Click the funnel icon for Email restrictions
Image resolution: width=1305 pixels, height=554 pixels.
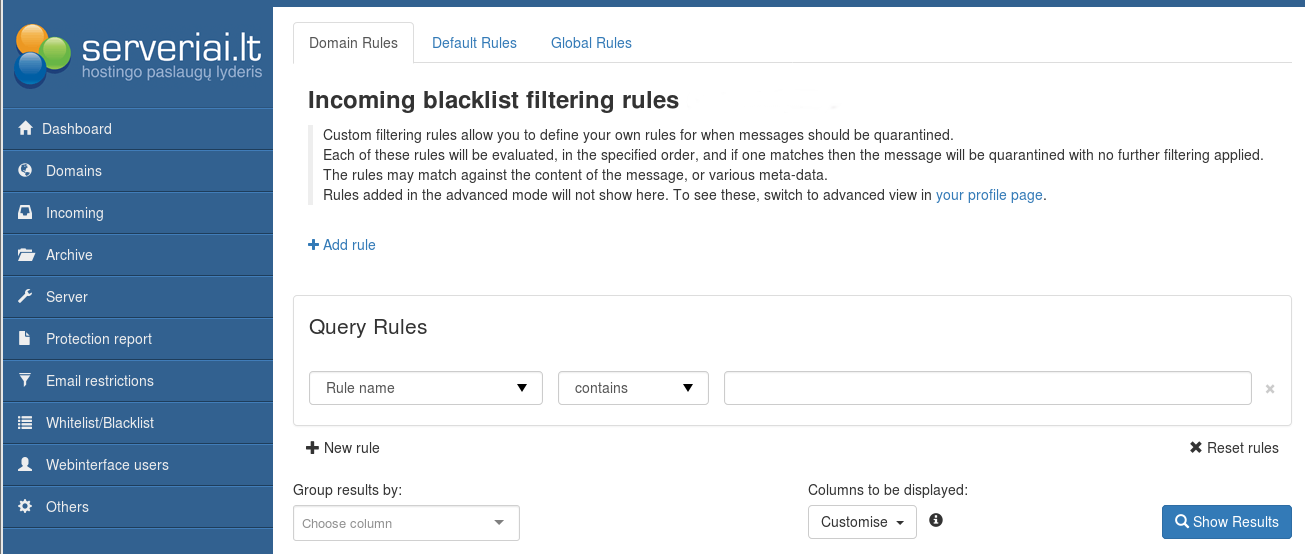click(26, 381)
